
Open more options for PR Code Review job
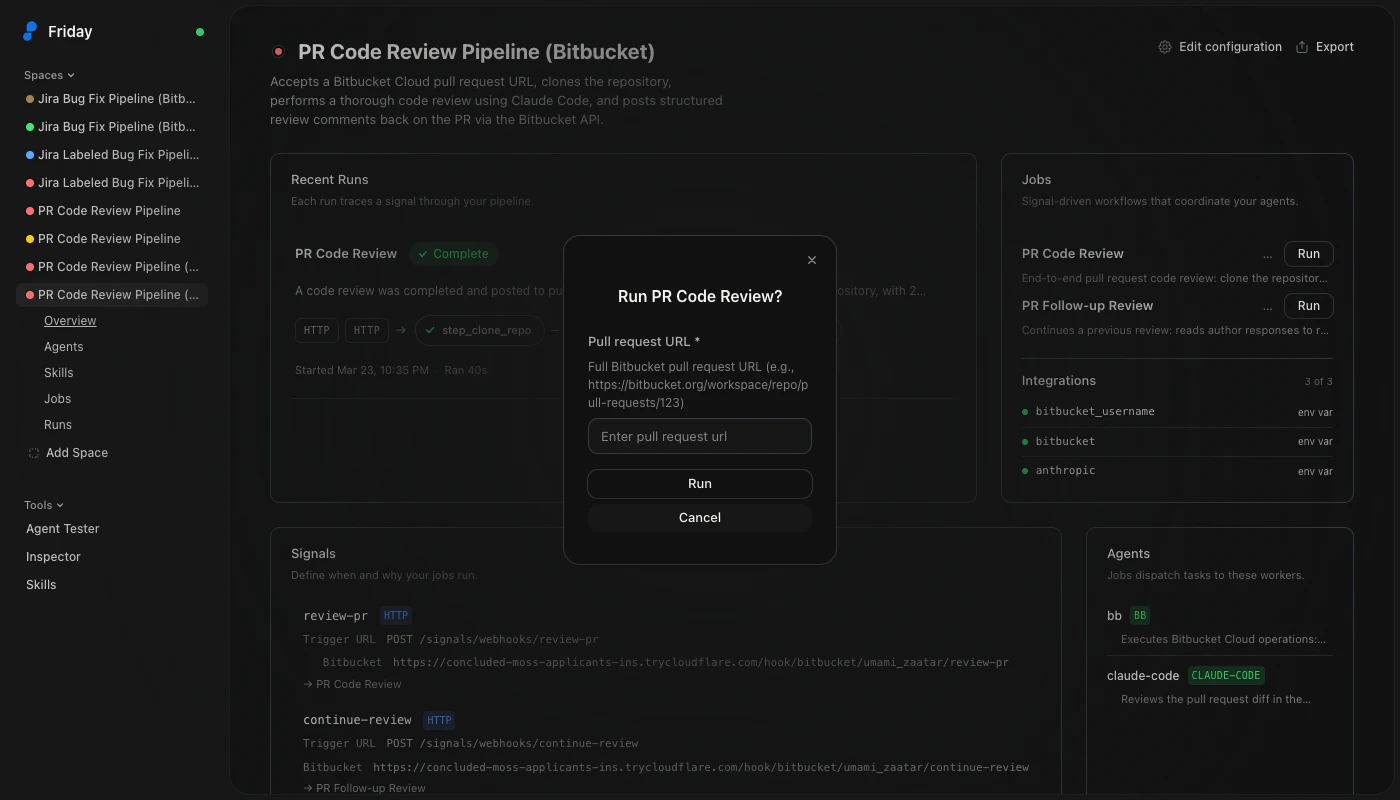coord(1268,254)
